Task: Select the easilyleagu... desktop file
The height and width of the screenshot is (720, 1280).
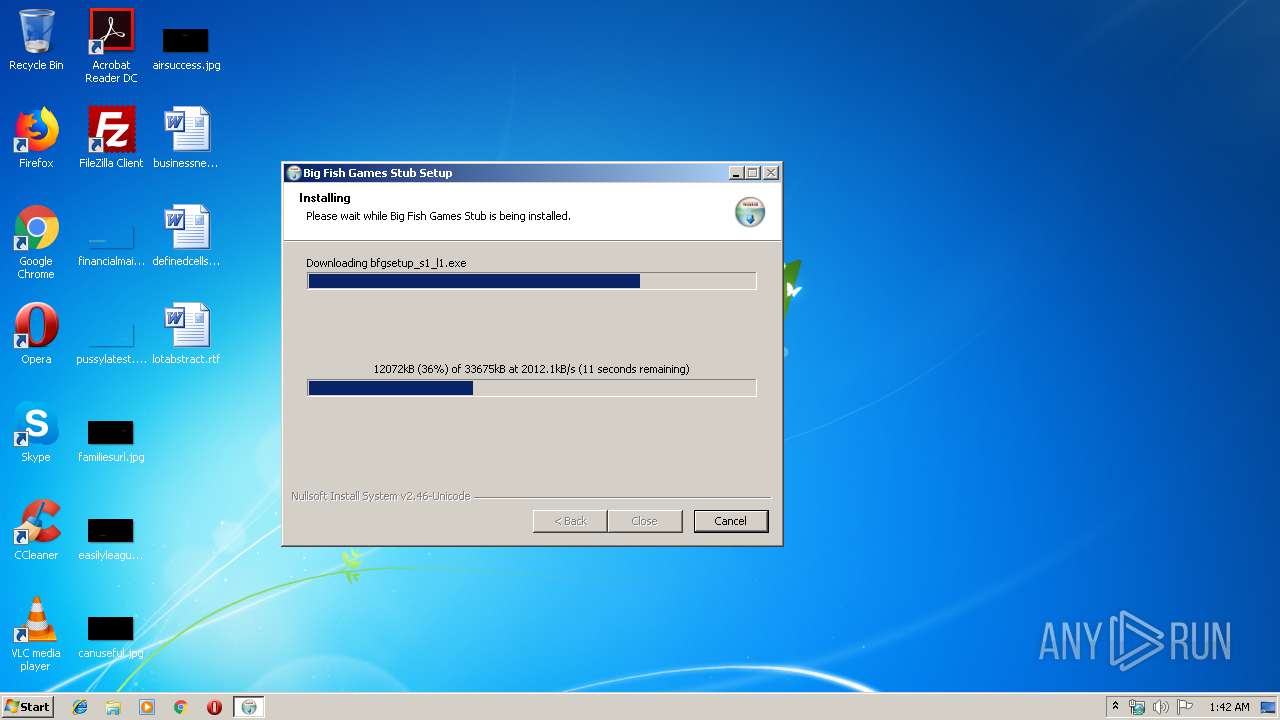Action: click(x=111, y=538)
